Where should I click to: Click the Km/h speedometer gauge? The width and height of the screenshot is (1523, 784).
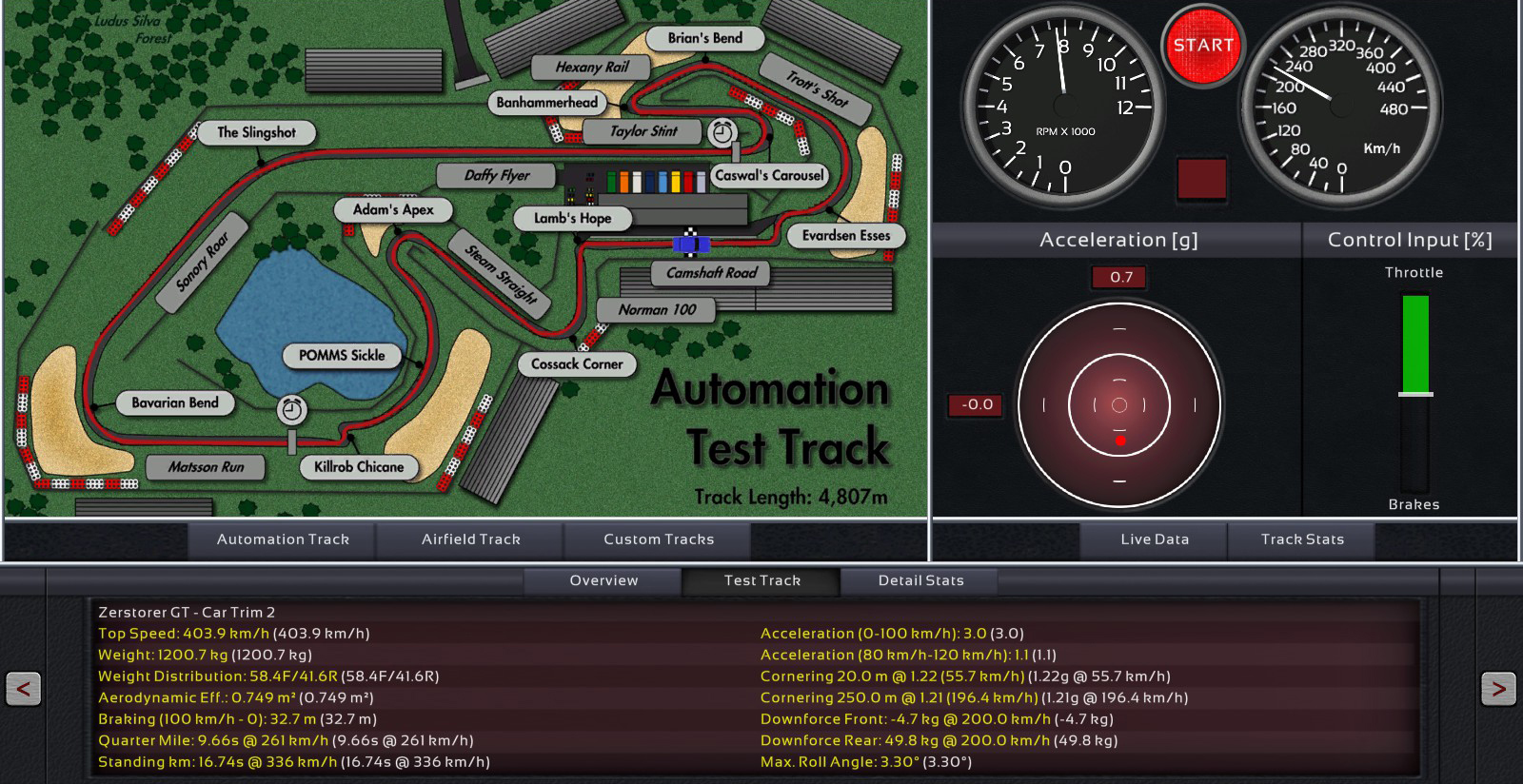tap(1339, 107)
